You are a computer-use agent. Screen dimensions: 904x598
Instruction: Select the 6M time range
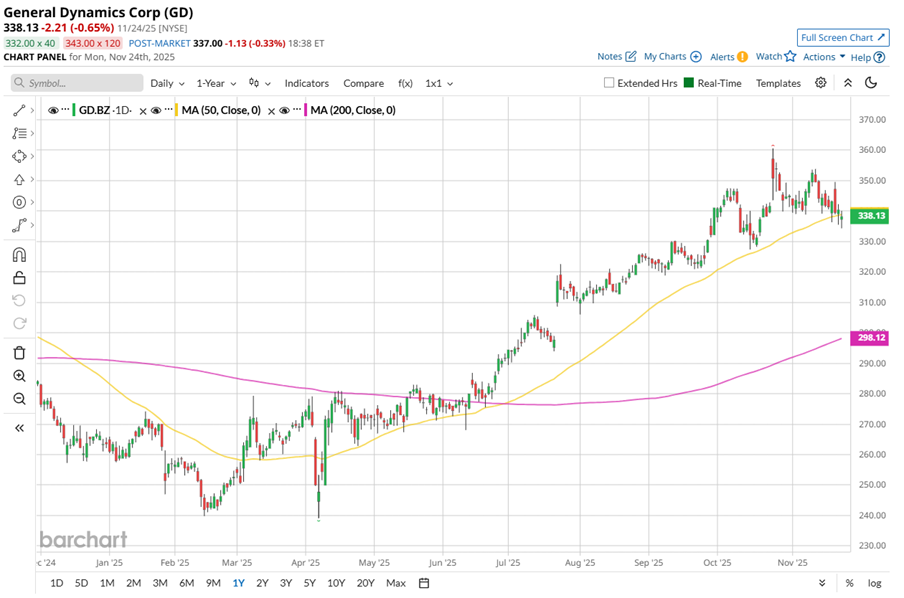tap(186, 583)
